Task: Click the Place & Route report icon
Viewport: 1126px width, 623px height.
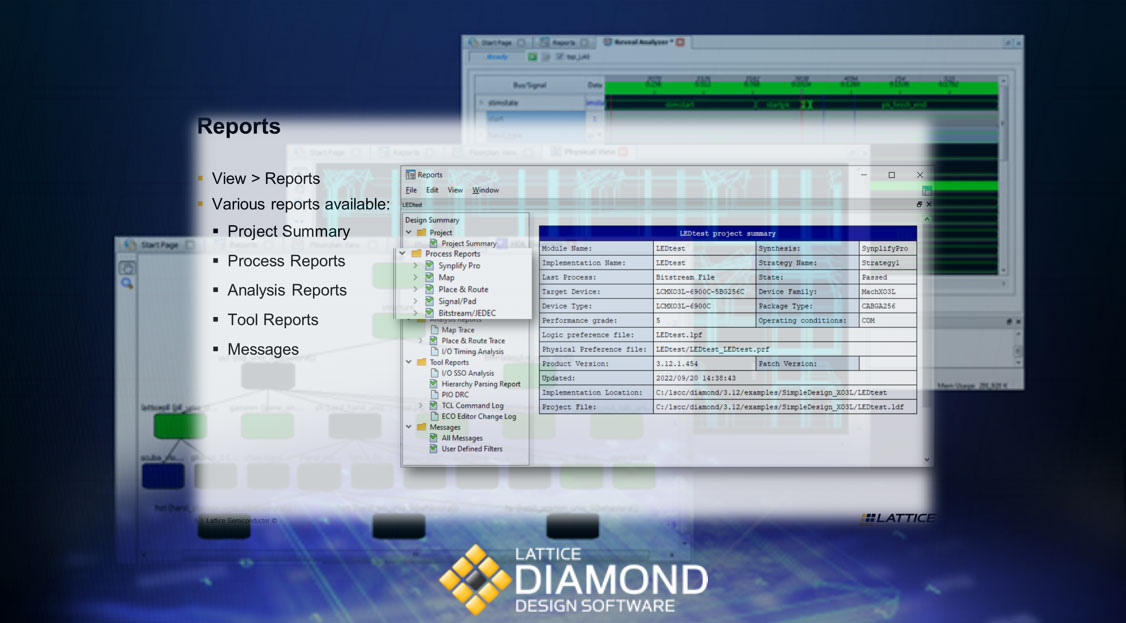Action: pos(429,289)
